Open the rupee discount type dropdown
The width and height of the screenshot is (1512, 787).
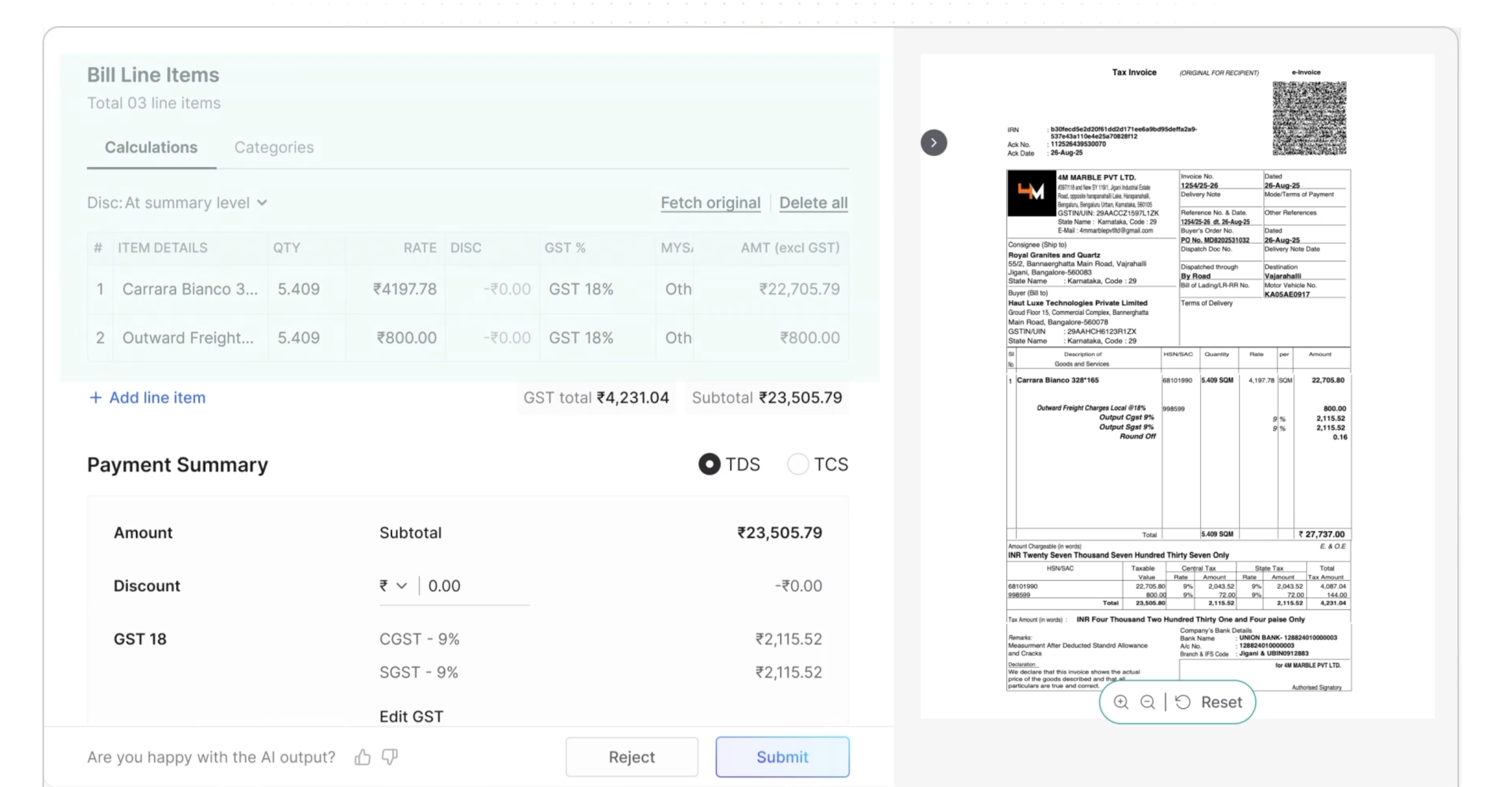(x=393, y=586)
